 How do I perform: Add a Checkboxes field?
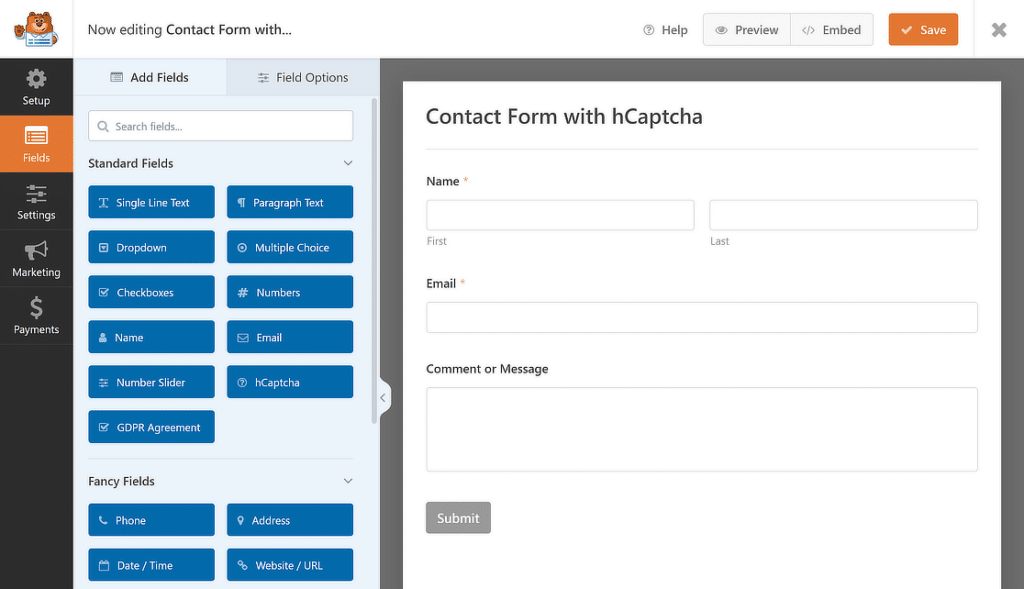click(152, 292)
